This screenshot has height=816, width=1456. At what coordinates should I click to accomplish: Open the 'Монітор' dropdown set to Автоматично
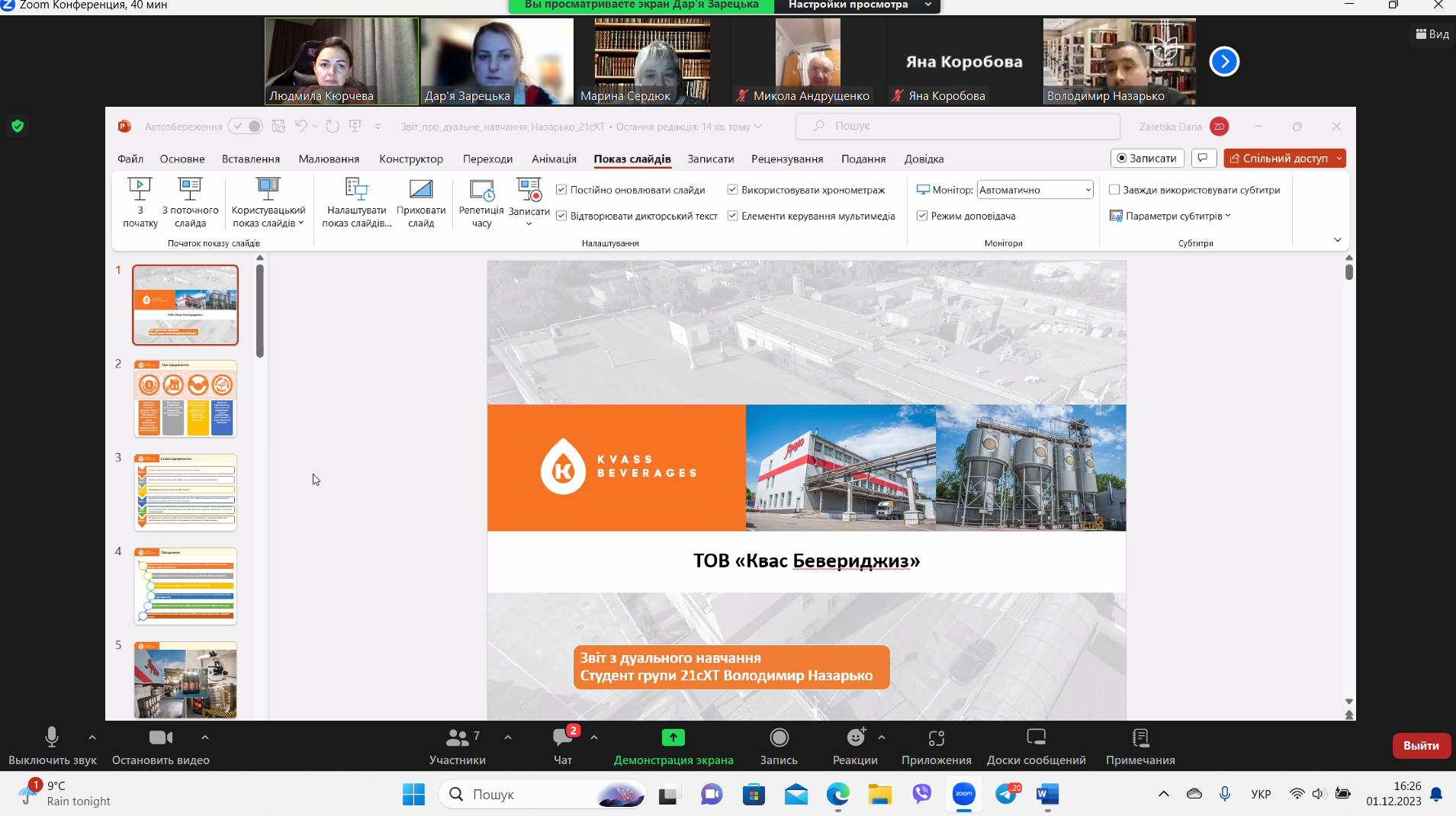click(x=1035, y=190)
